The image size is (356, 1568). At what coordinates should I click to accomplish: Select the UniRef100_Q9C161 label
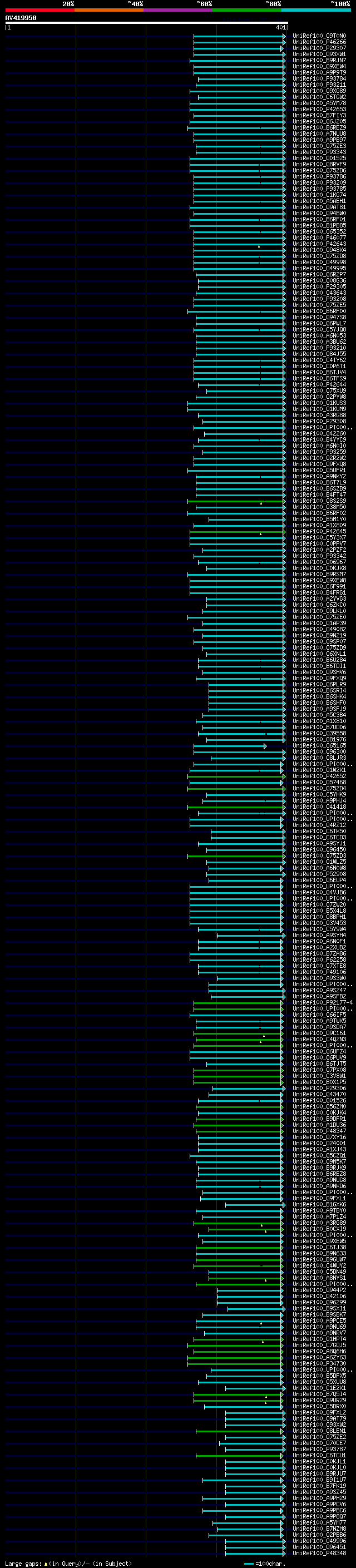(319, 1033)
